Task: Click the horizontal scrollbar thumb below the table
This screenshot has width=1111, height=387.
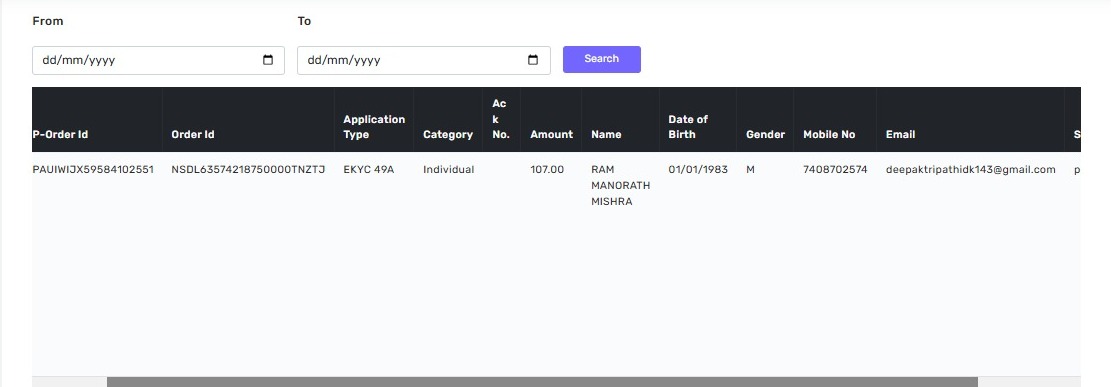Action: click(x=542, y=382)
